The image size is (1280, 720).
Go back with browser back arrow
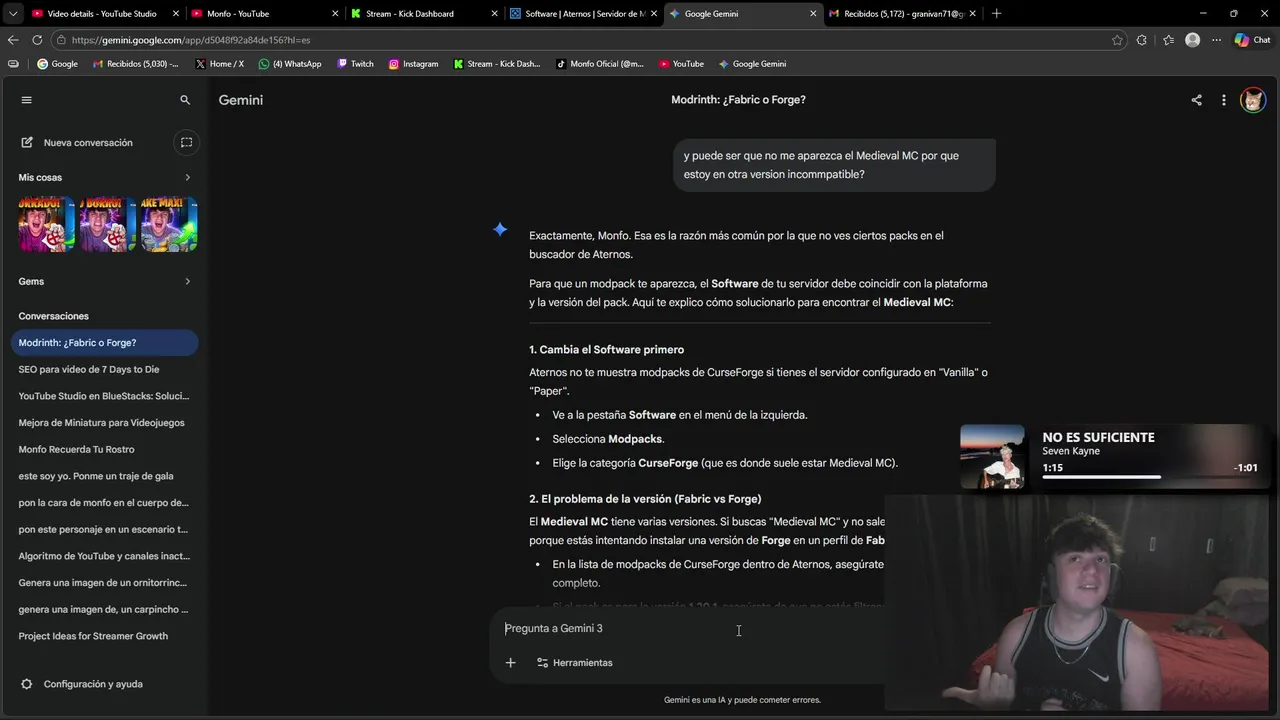click(x=13, y=40)
